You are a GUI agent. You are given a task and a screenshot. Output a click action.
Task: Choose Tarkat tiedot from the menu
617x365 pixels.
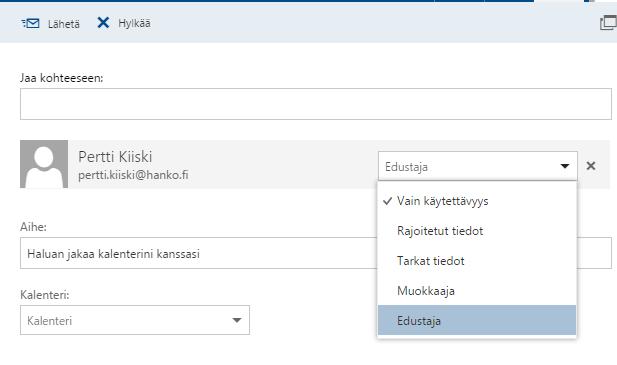tap(477, 261)
